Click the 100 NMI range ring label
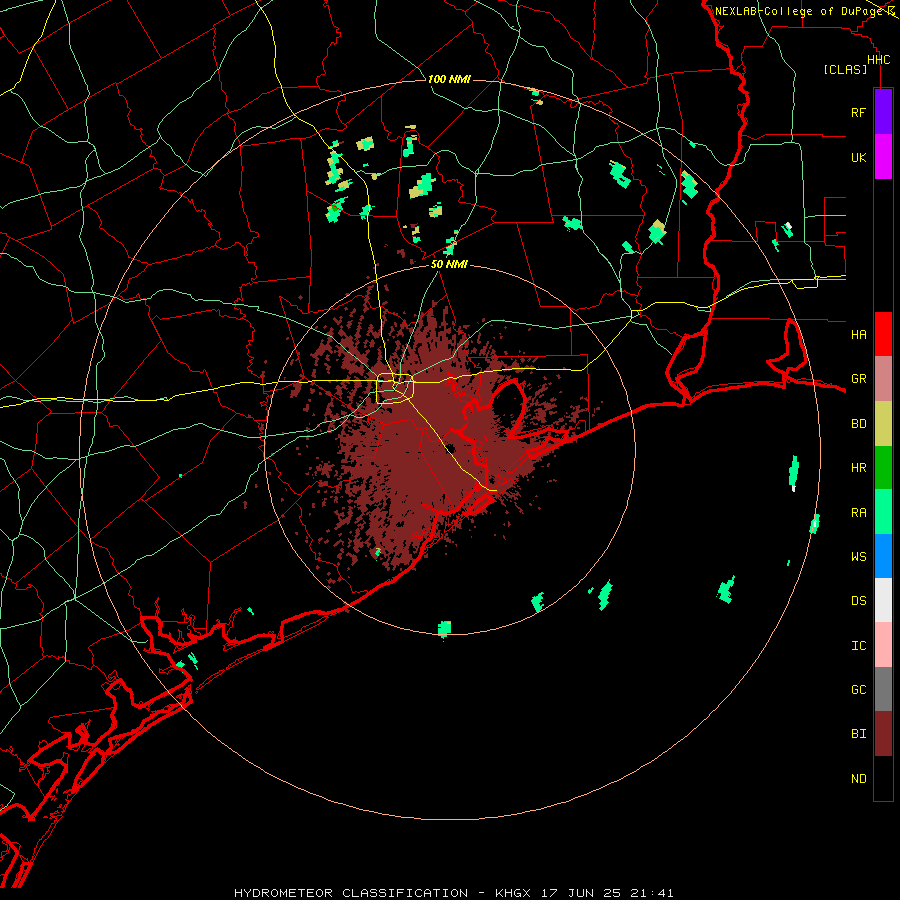This screenshot has height=900, width=900. coord(449,79)
